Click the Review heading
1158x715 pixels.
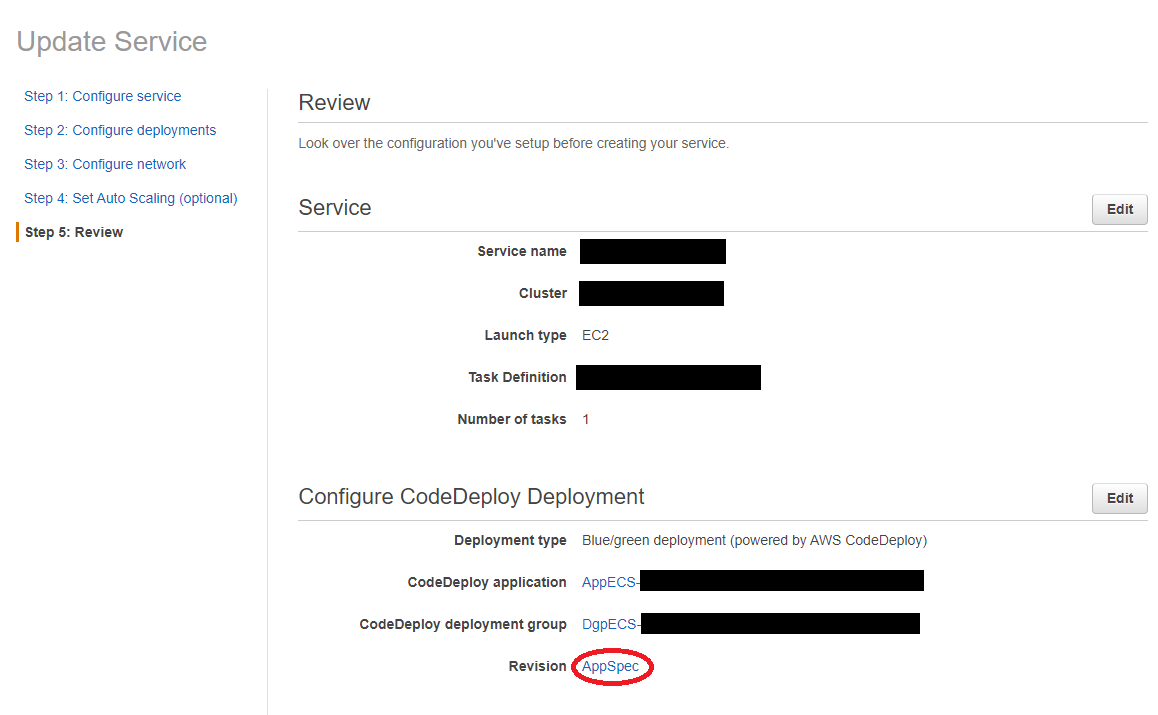click(x=334, y=103)
